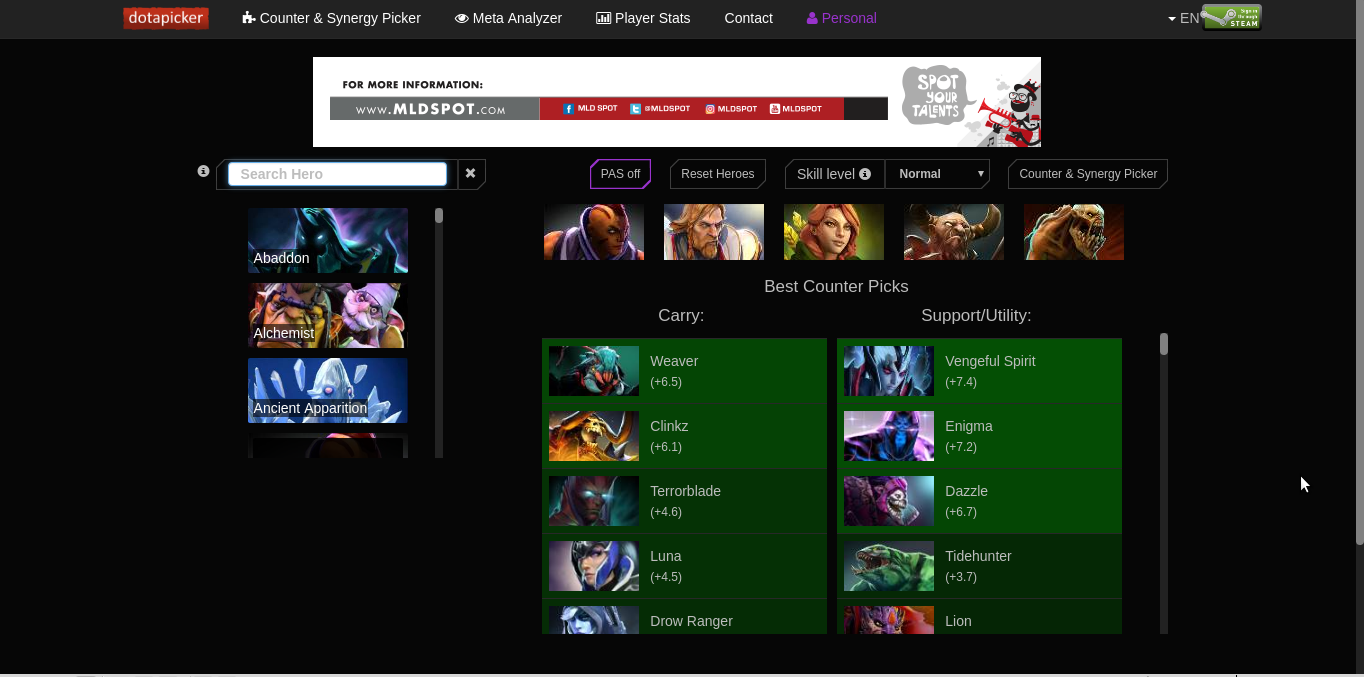Click the Reset Heroes button
The image size is (1364, 677).
717,174
